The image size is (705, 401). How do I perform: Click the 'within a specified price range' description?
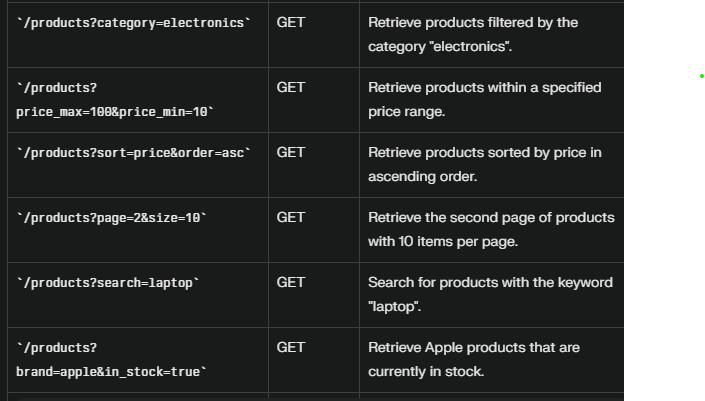pyautogui.click(x=485, y=99)
